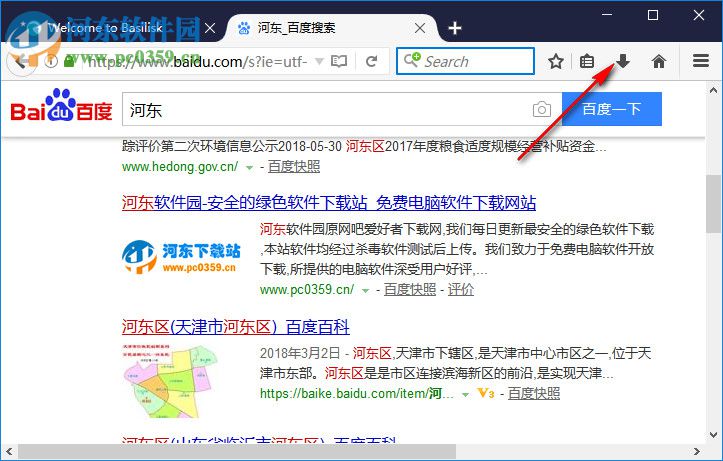Click 河东下载站 logo thumbnail
723x461 pixels.
(181, 257)
